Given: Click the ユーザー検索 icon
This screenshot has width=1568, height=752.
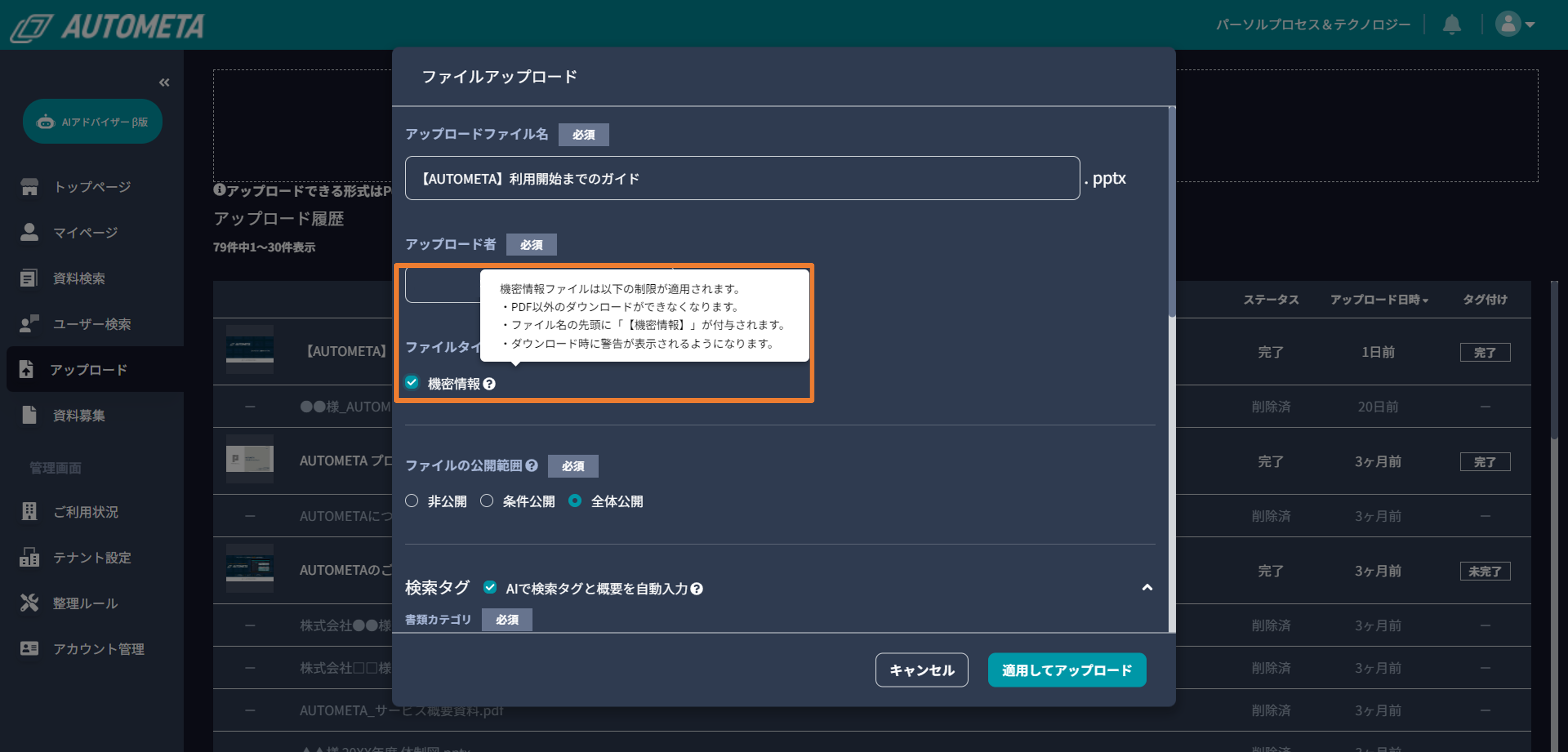Looking at the screenshot, I should pyautogui.click(x=29, y=324).
